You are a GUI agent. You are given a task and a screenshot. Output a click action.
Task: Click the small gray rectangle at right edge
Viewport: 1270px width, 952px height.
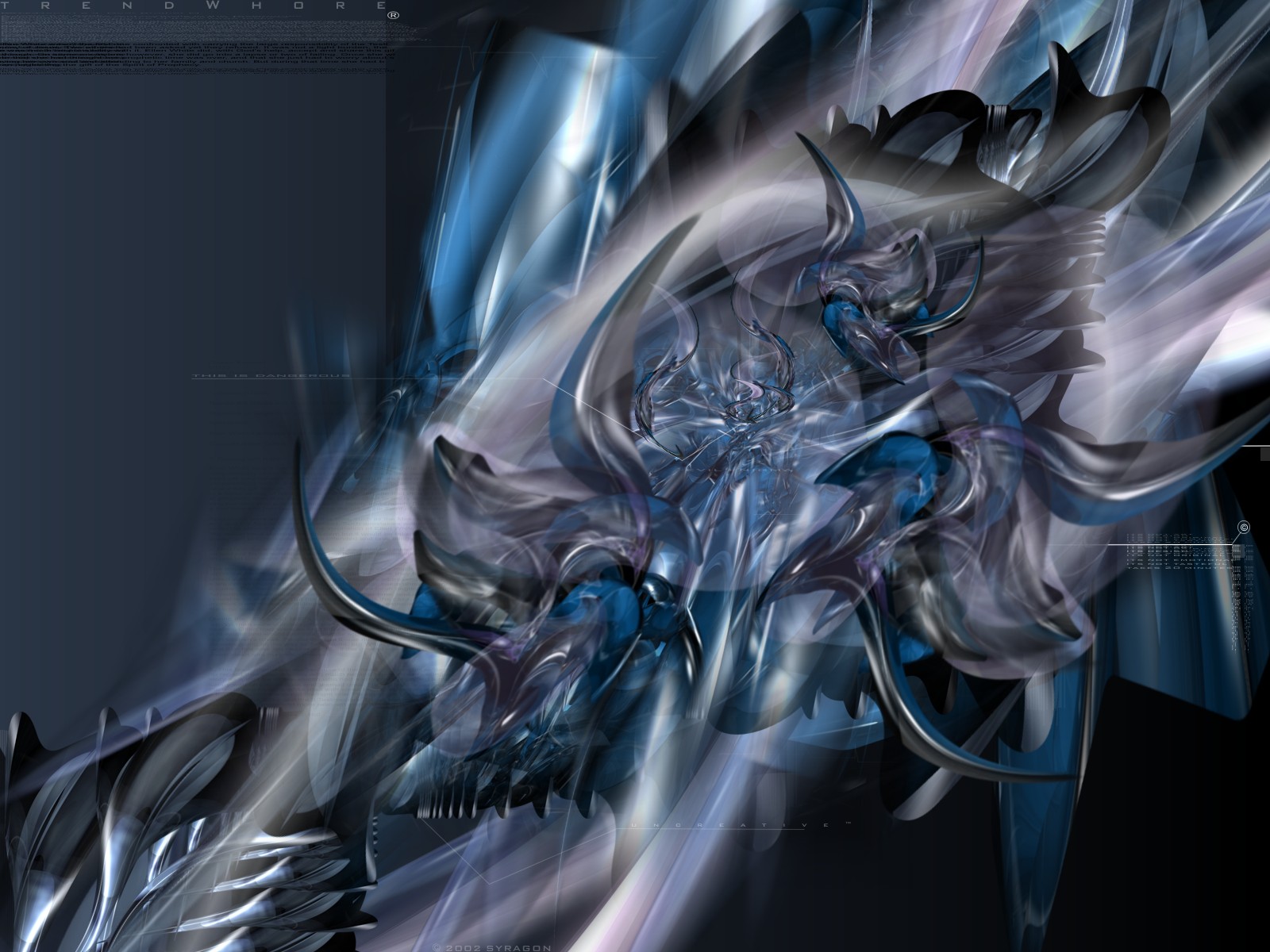tap(1265, 457)
